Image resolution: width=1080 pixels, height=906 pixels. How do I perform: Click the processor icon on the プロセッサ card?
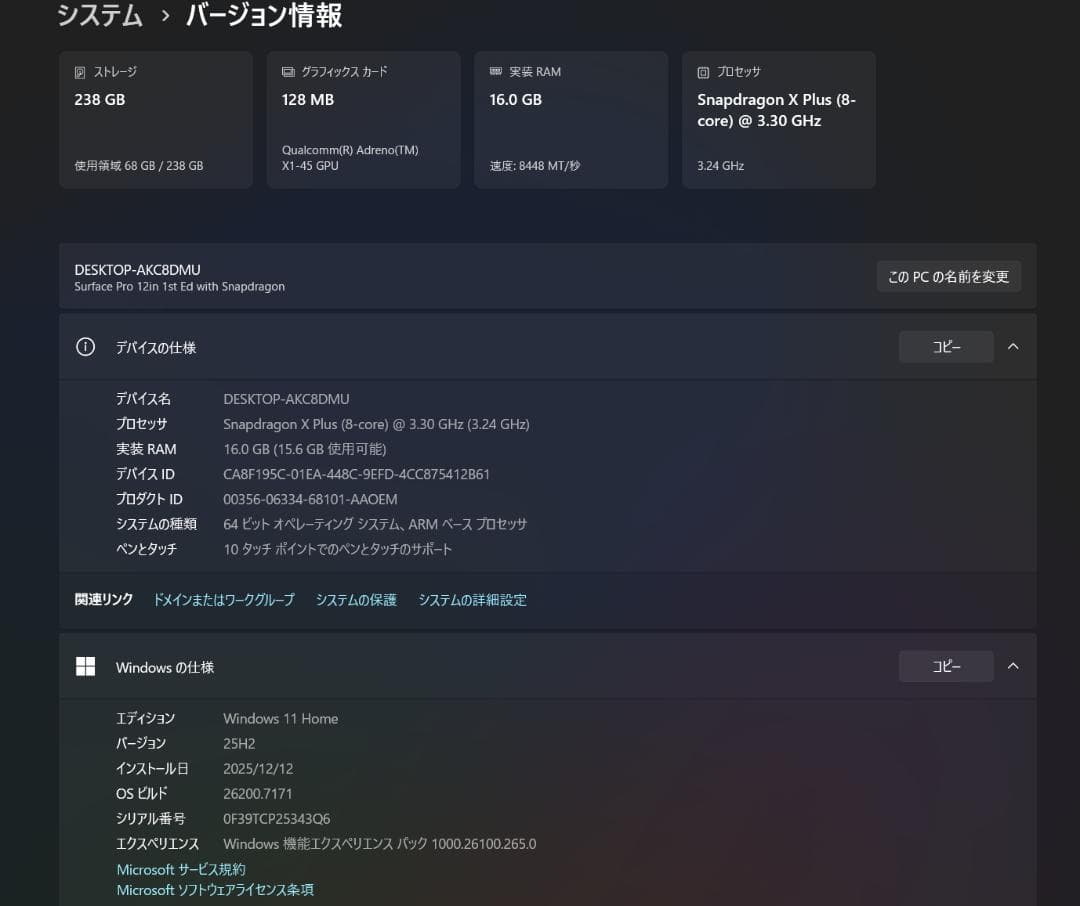coord(701,71)
